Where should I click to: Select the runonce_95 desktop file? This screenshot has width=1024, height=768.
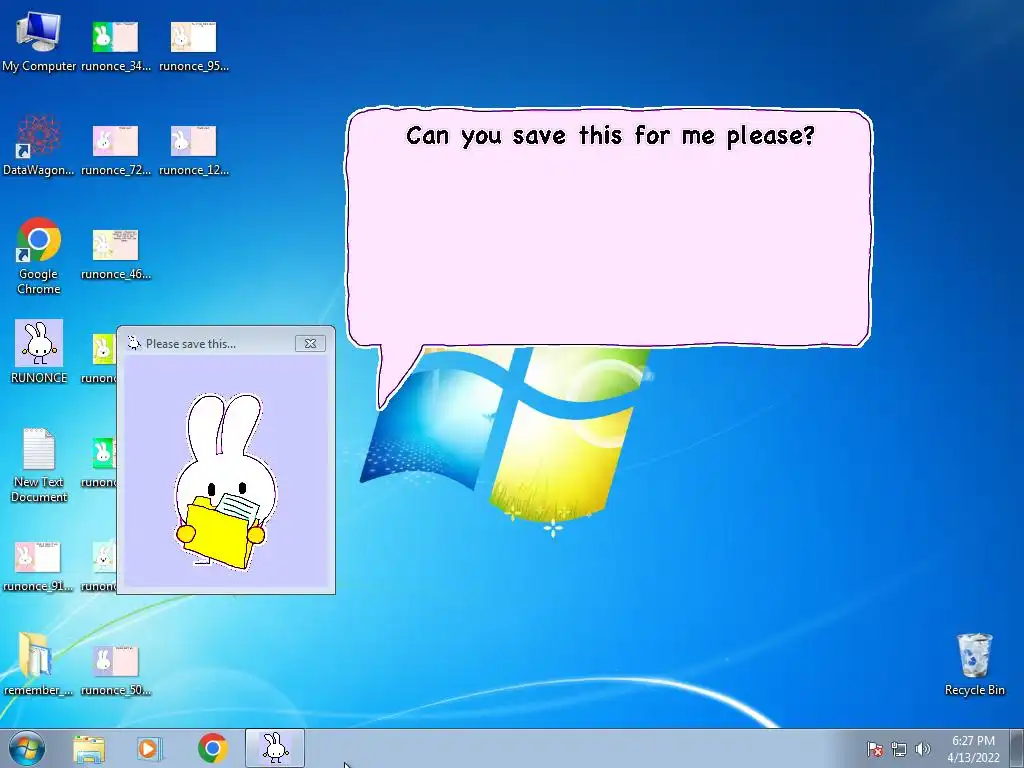pyautogui.click(x=193, y=44)
